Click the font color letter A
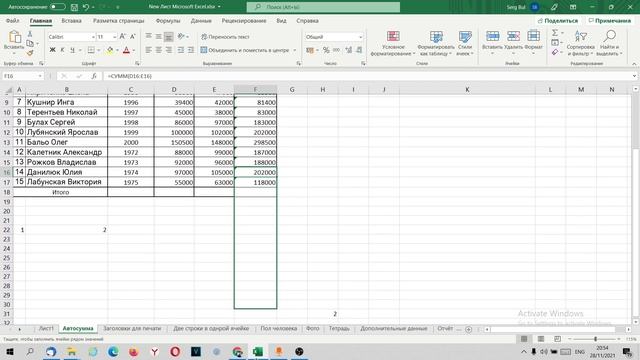 126,50
